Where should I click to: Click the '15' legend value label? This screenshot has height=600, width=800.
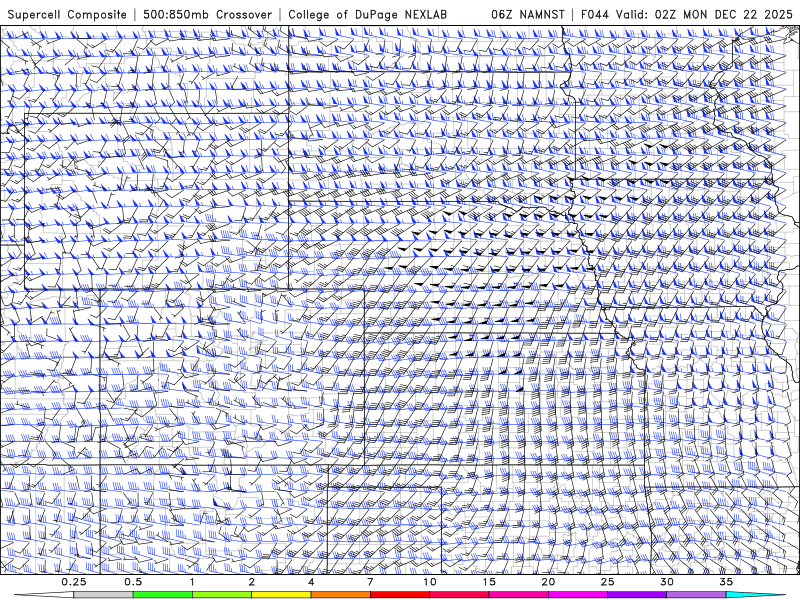click(x=489, y=582)
